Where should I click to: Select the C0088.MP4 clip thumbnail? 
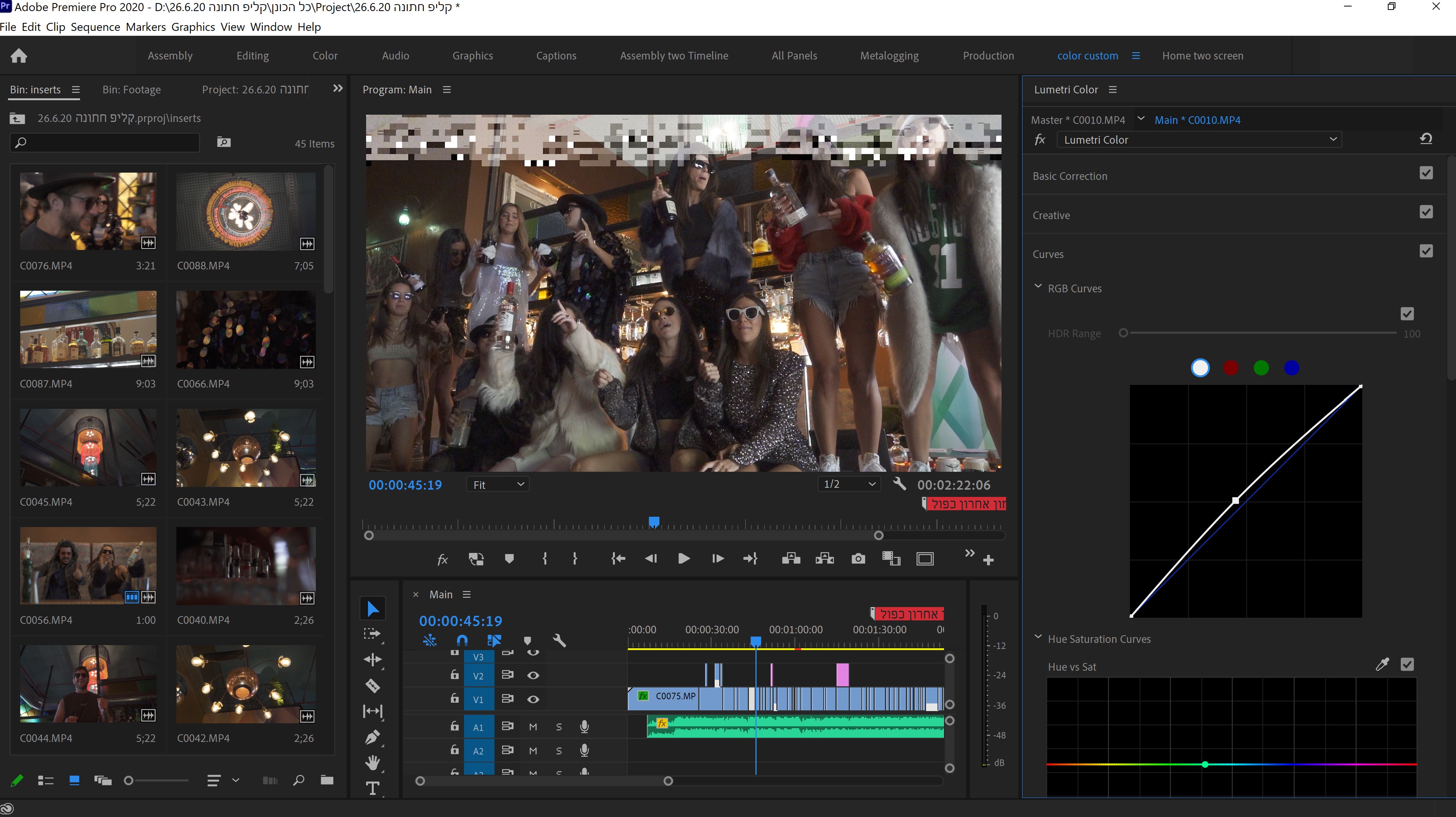pyautogui.click(x=246, y=211)
